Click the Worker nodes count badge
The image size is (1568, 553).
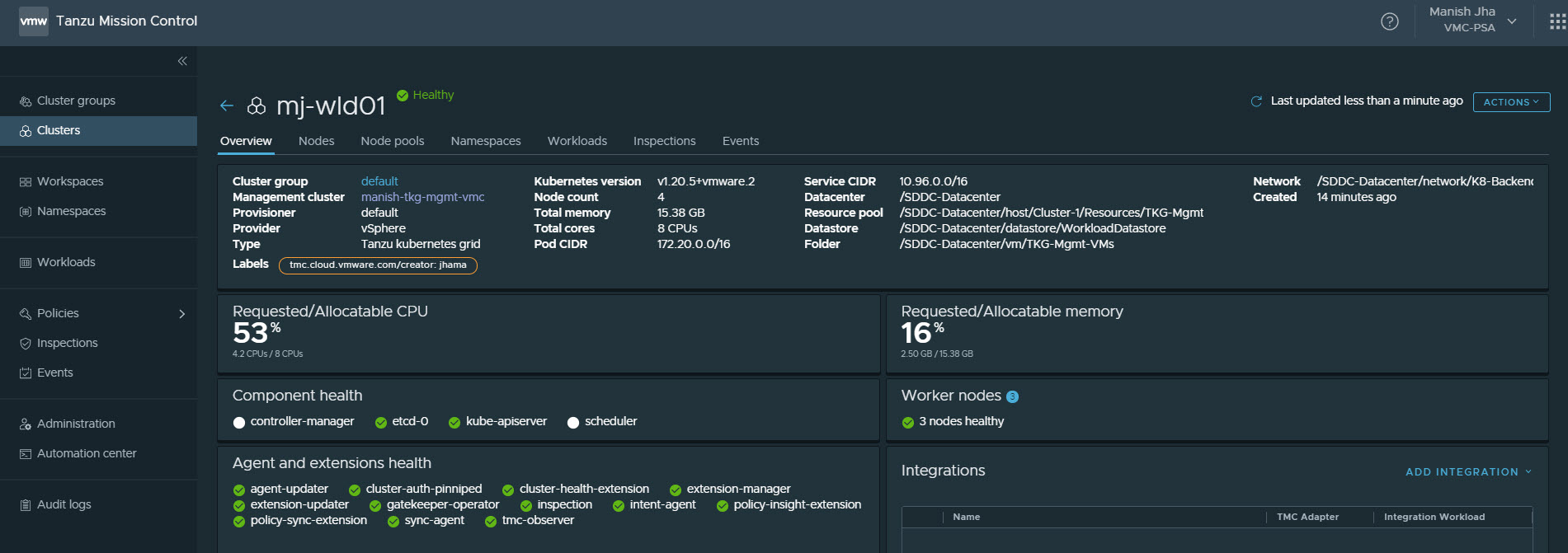1013,397
